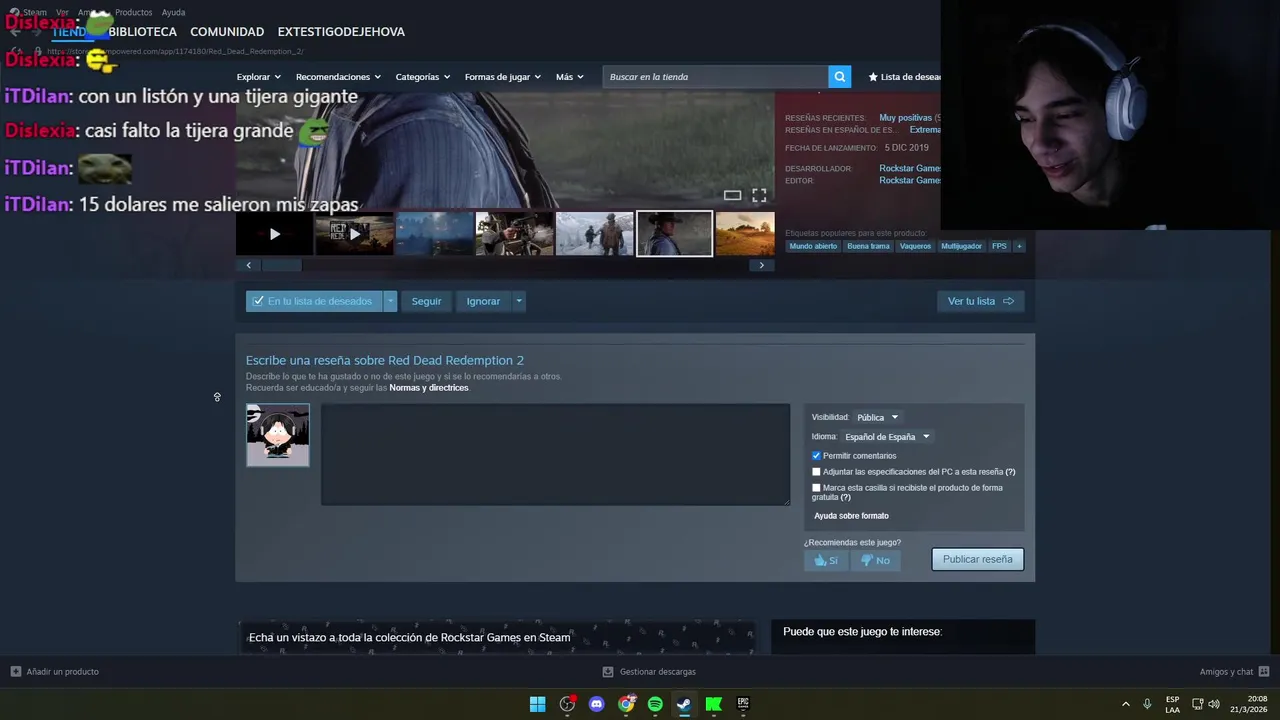
Task: Open the Recomendaciones store menu
Action: click(x=338, y=77)
